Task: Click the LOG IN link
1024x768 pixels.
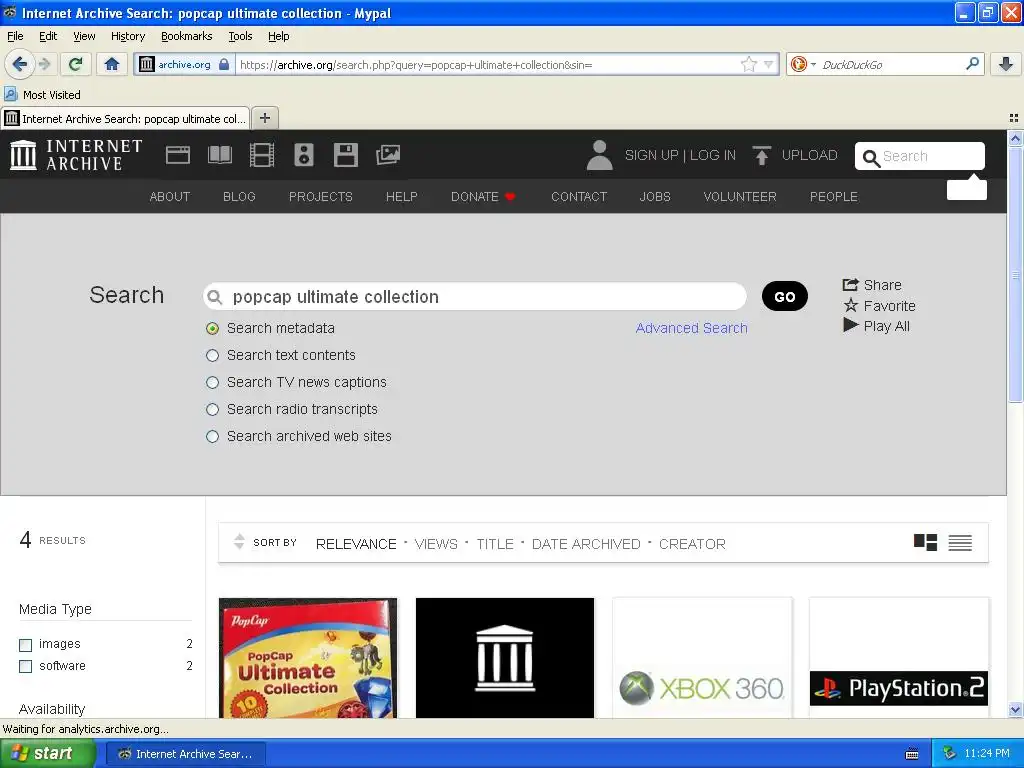Action: 712,155
